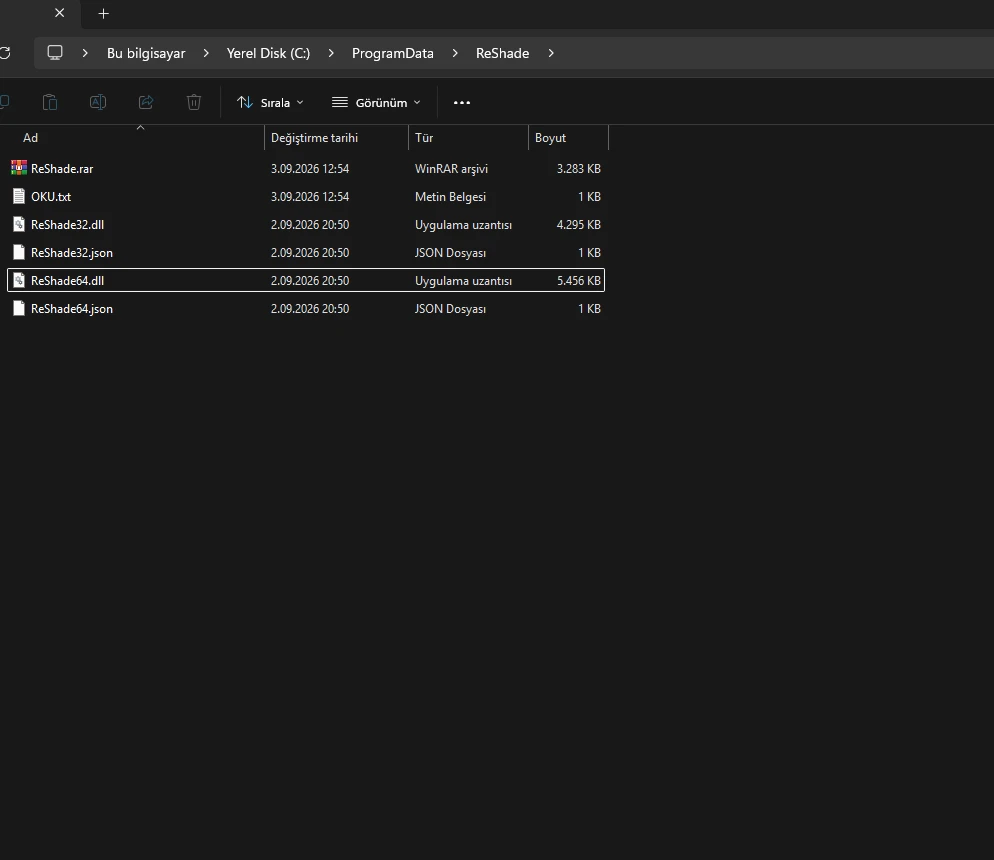
Task: Select the file name ReShade64.dll
Action: pos(67,280)
